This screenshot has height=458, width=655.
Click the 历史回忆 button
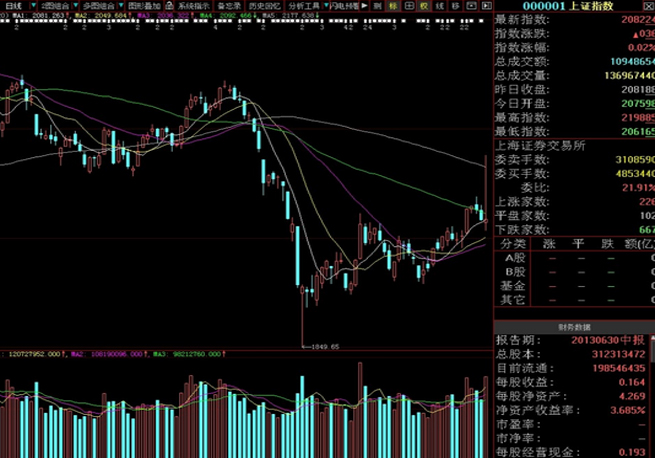(265, 6)
